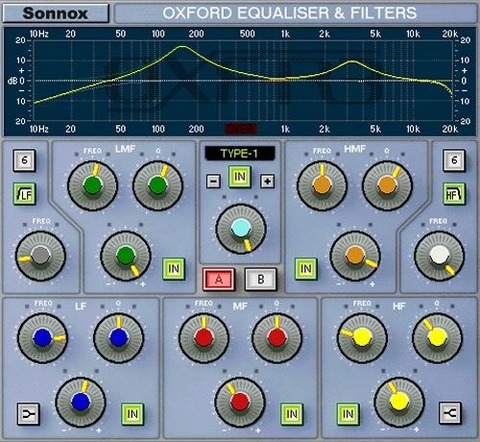
Task: Switch to preset B
Action: [x=261, y=279]
